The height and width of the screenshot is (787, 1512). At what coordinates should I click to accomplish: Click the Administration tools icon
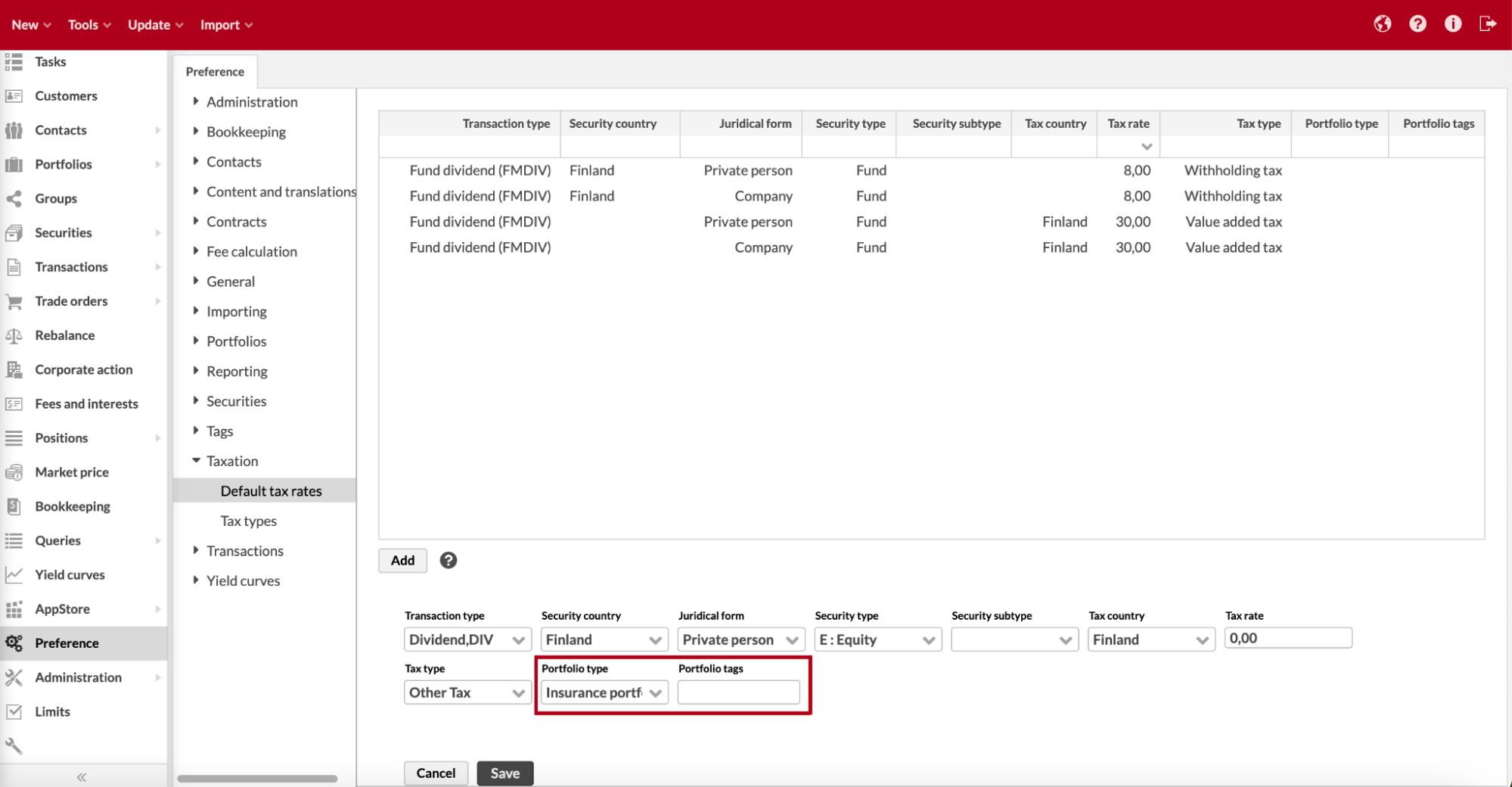[x=14, y=677]
